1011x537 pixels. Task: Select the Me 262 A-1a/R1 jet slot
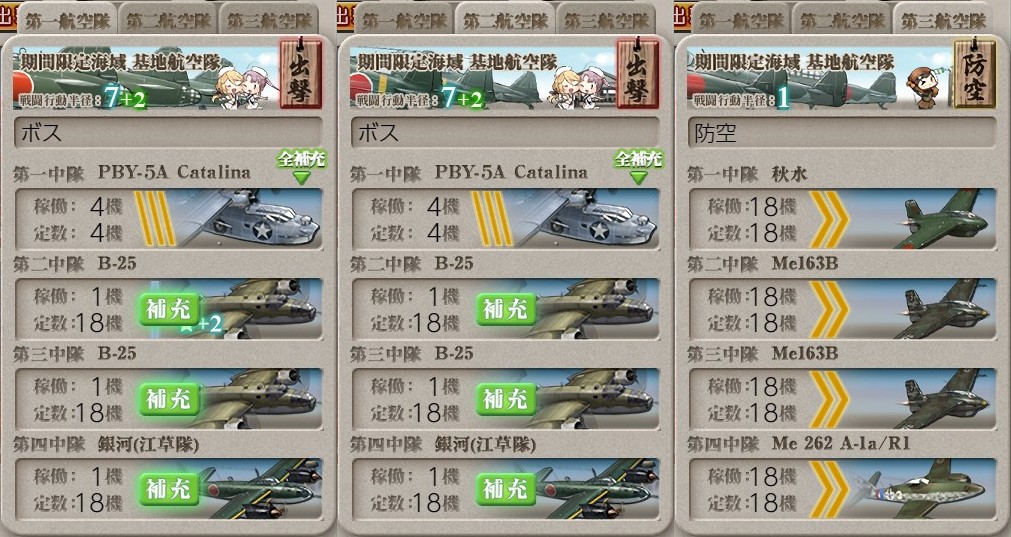pos(842,489)
